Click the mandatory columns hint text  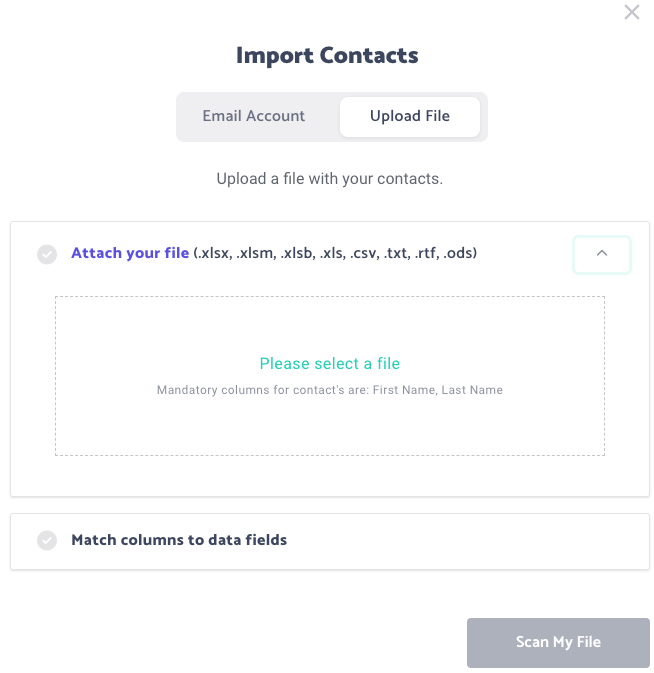[x=330, y=390]
